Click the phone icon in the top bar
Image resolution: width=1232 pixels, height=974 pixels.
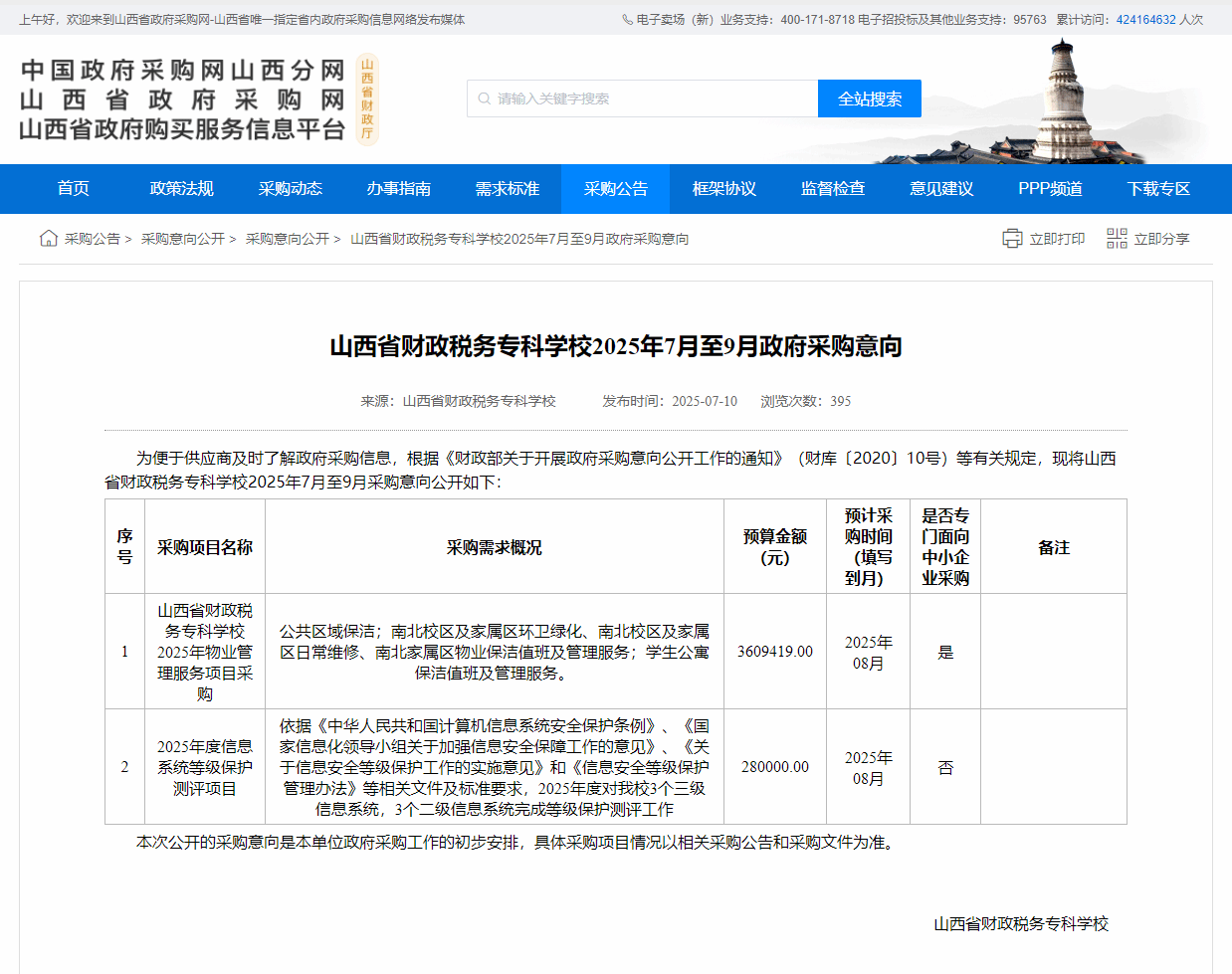click(627, 19)
